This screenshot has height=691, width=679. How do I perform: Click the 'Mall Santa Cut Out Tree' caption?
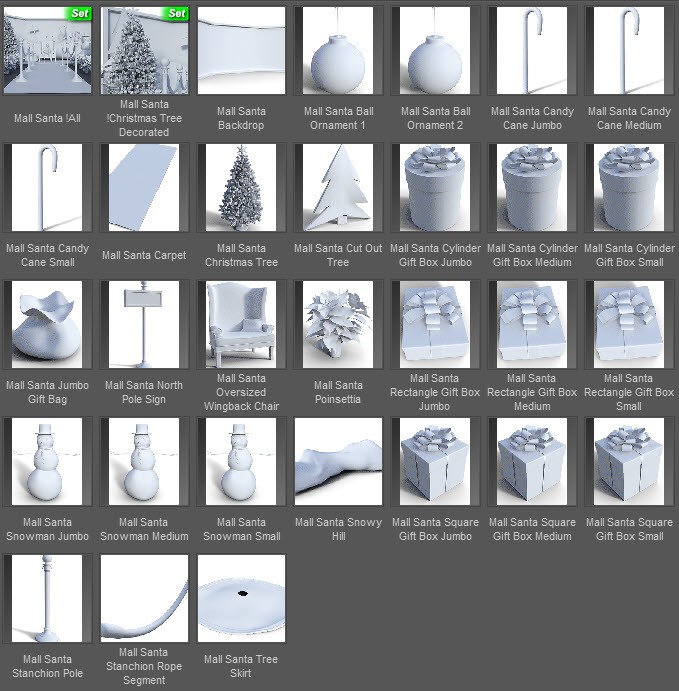point(338,255)
